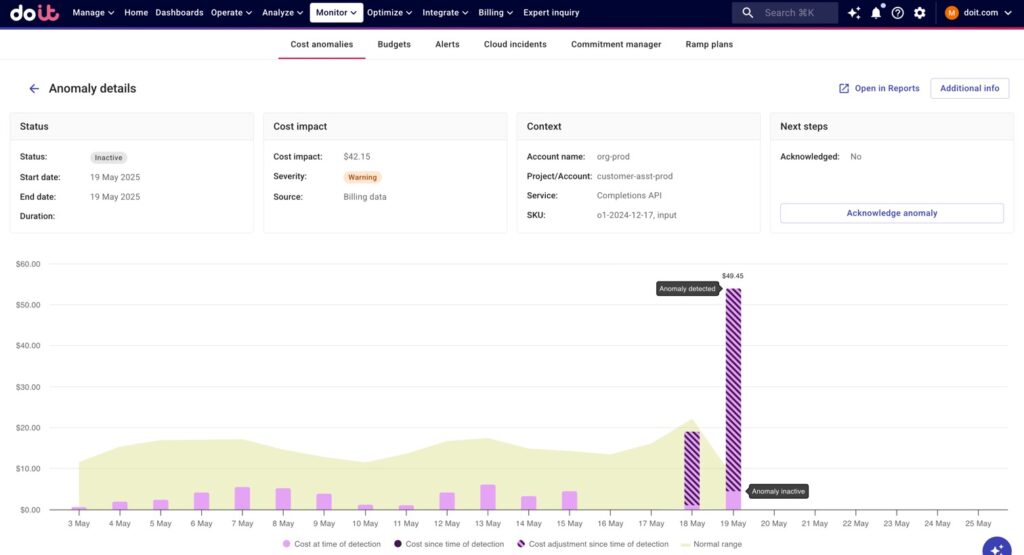Click the back arrow beside Anomaly details
The width and height of the screenshot is (1024, 555).
coord(34,88)
